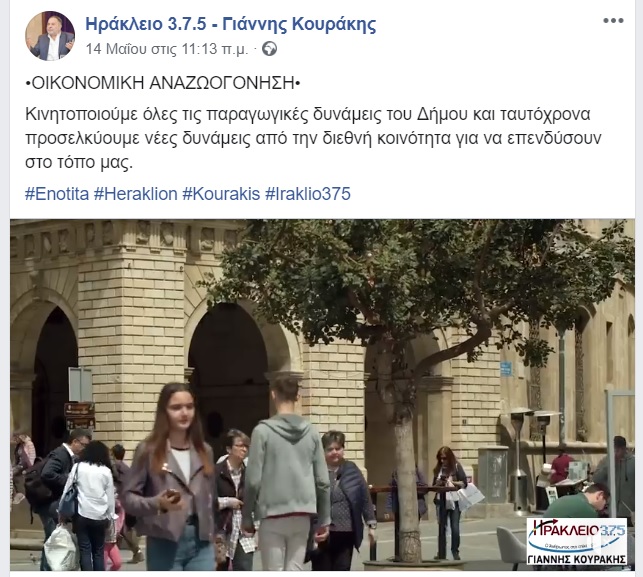
Task: Click the globe public-privacy icon
Action: tap(269, 49)
